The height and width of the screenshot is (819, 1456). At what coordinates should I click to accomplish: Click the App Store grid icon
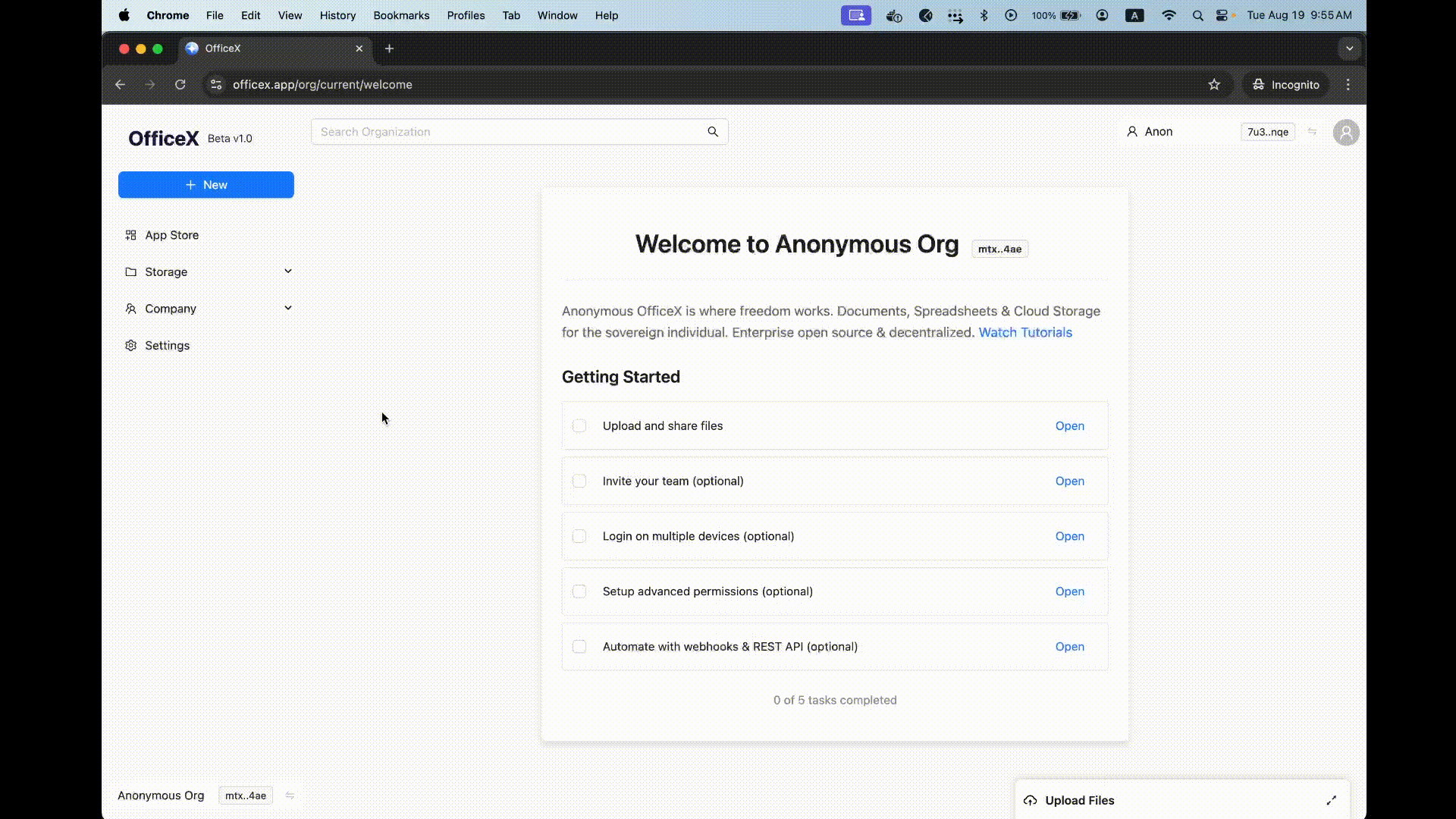[x=130, y=235]
